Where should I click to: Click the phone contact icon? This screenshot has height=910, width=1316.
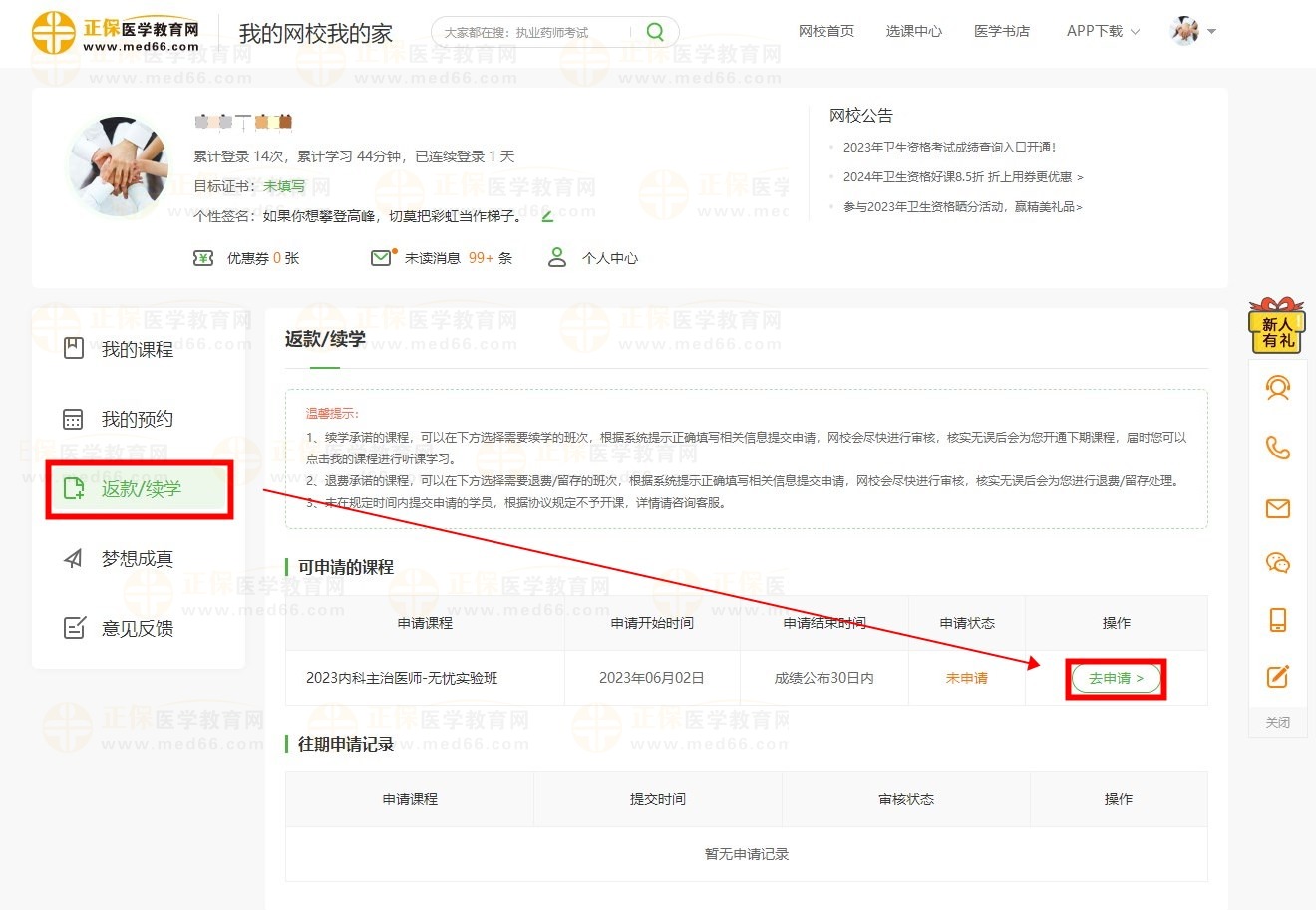[x=1277, y=449]
